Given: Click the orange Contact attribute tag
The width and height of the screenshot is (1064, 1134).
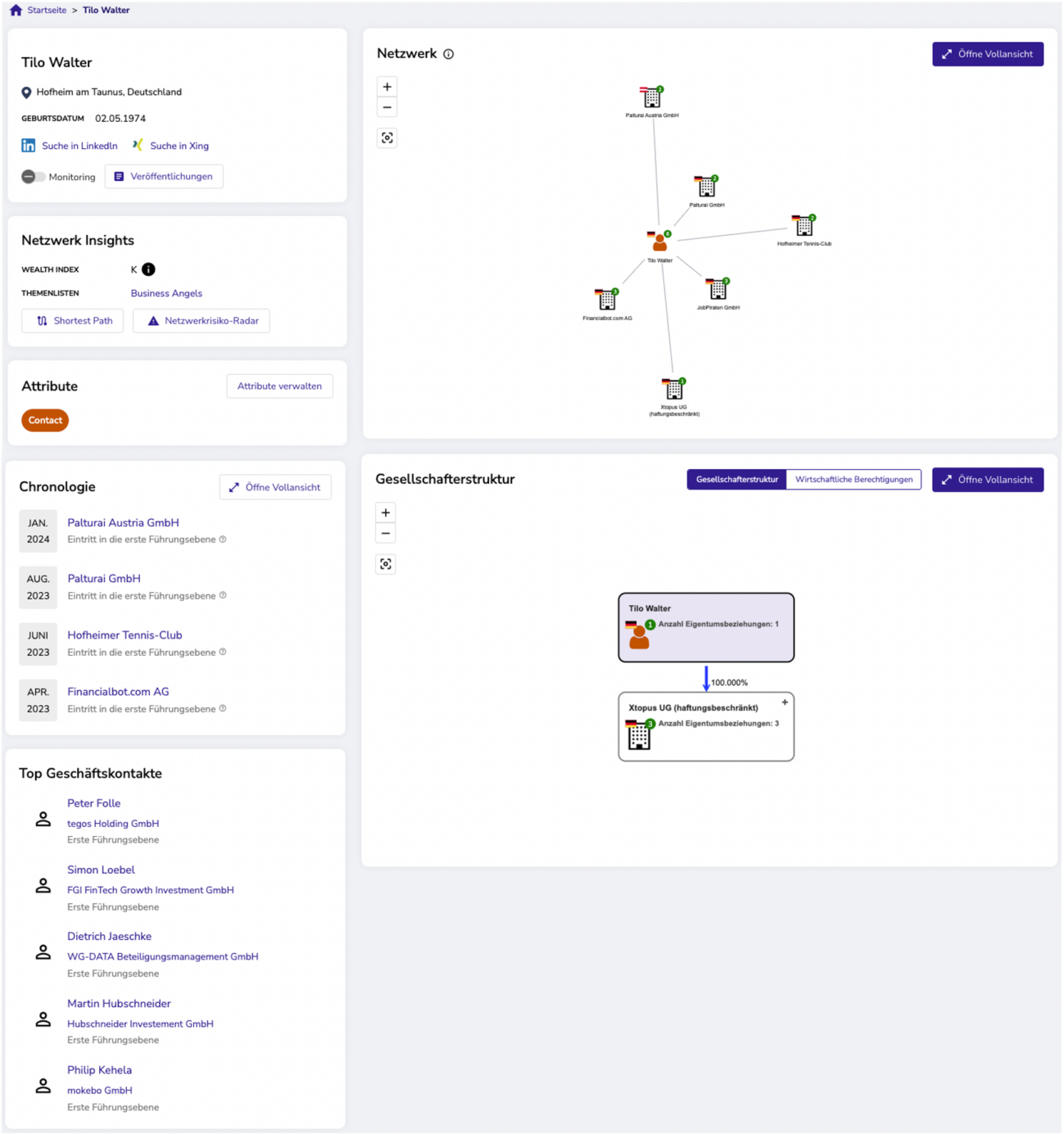Looking at the screenshot, I should 45,420.
